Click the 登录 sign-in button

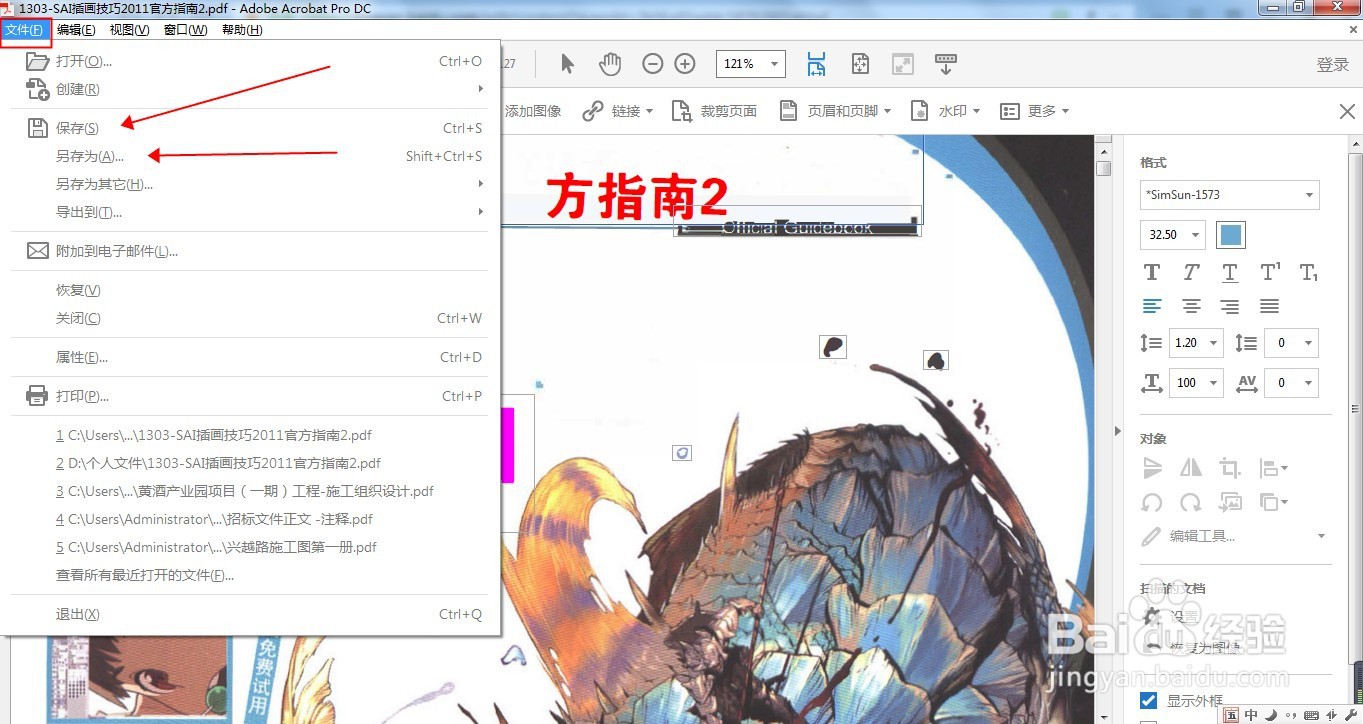click(x=1333, y=63)
